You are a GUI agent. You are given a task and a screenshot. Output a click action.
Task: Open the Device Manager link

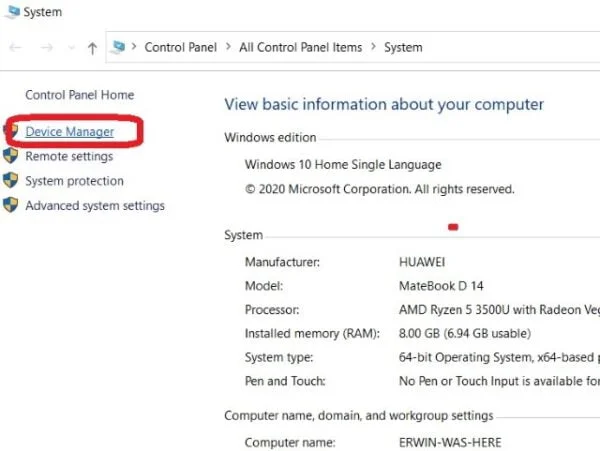point(69,131)
